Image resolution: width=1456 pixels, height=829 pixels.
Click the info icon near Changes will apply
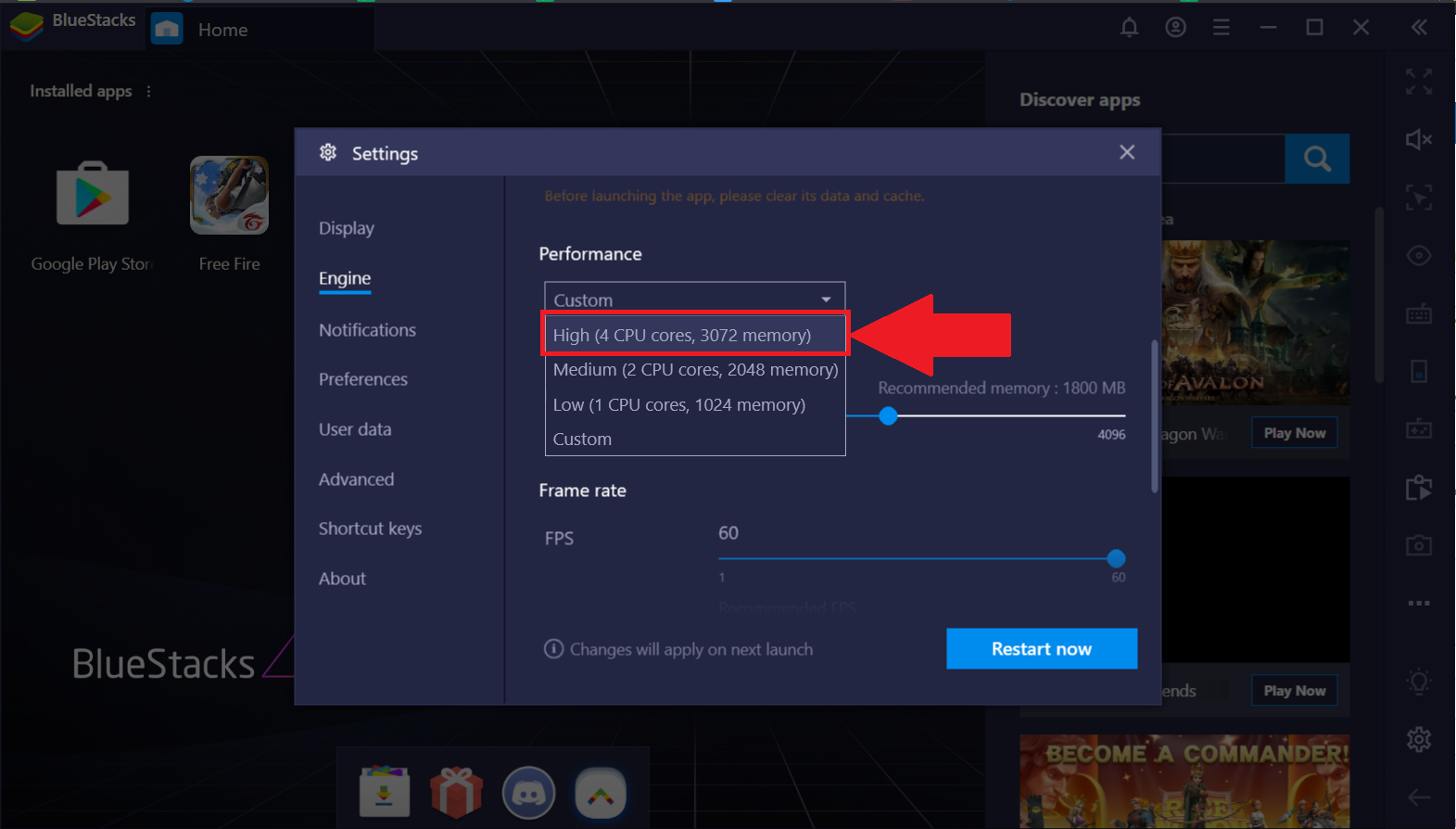tap(553, 649)
